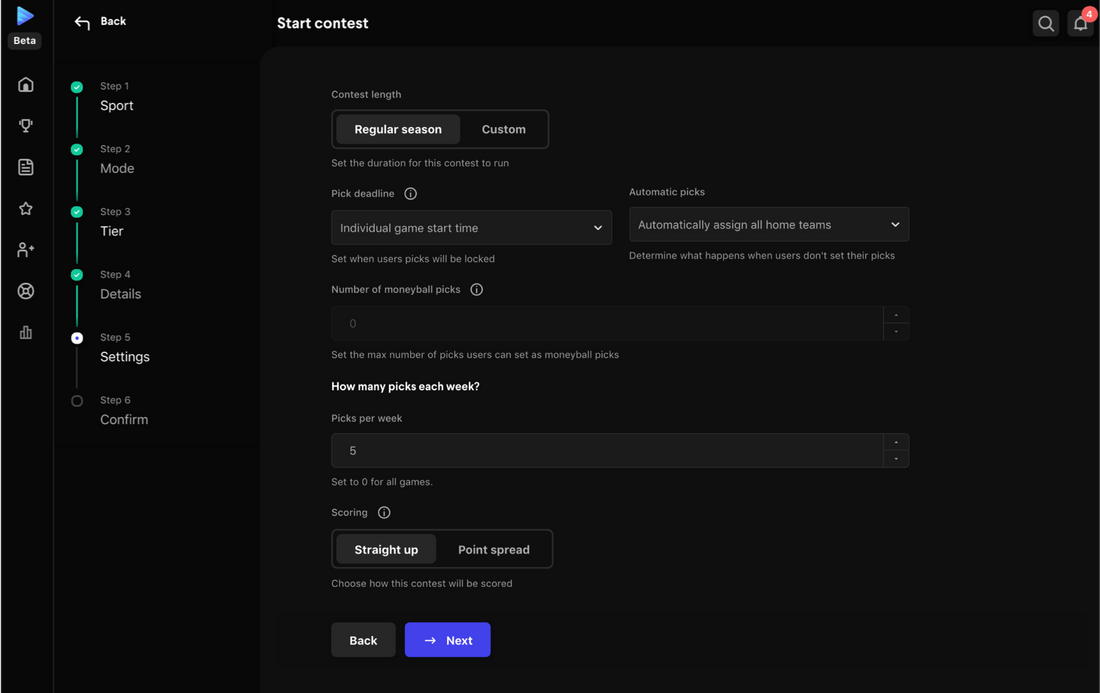Viewport: 1100px width, 693px height.
Task: Jump to Step 4 Details
Action: 120,293
